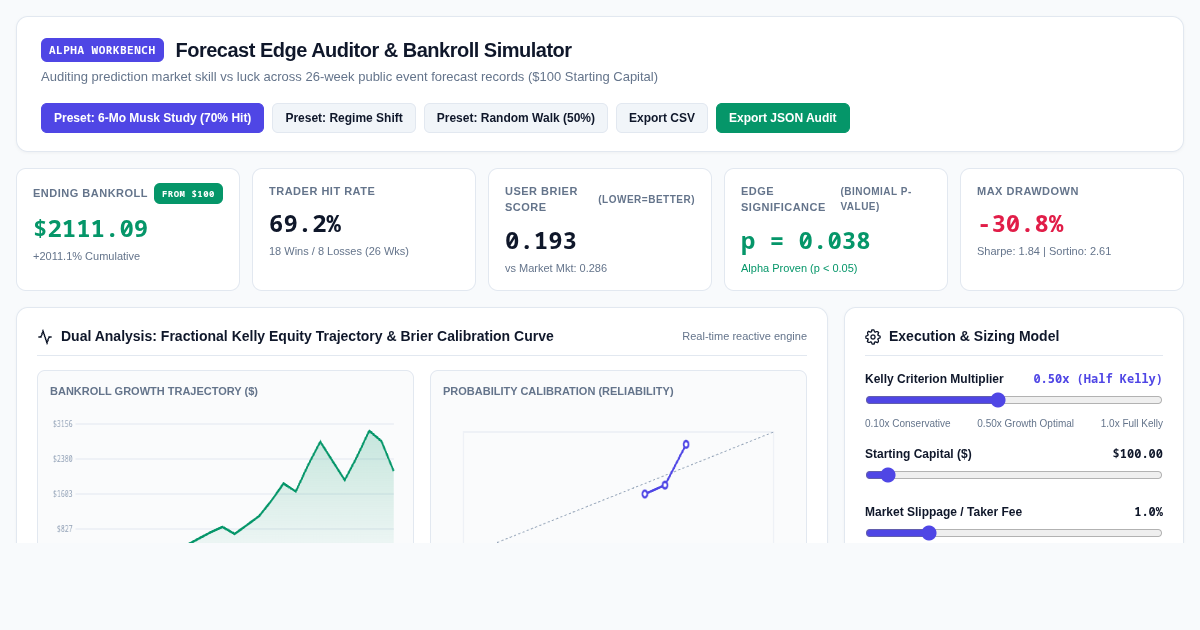Click Export JSON Audit button
The height and width of the screenshot is (630, 1200).
click(x=783, y=118)
